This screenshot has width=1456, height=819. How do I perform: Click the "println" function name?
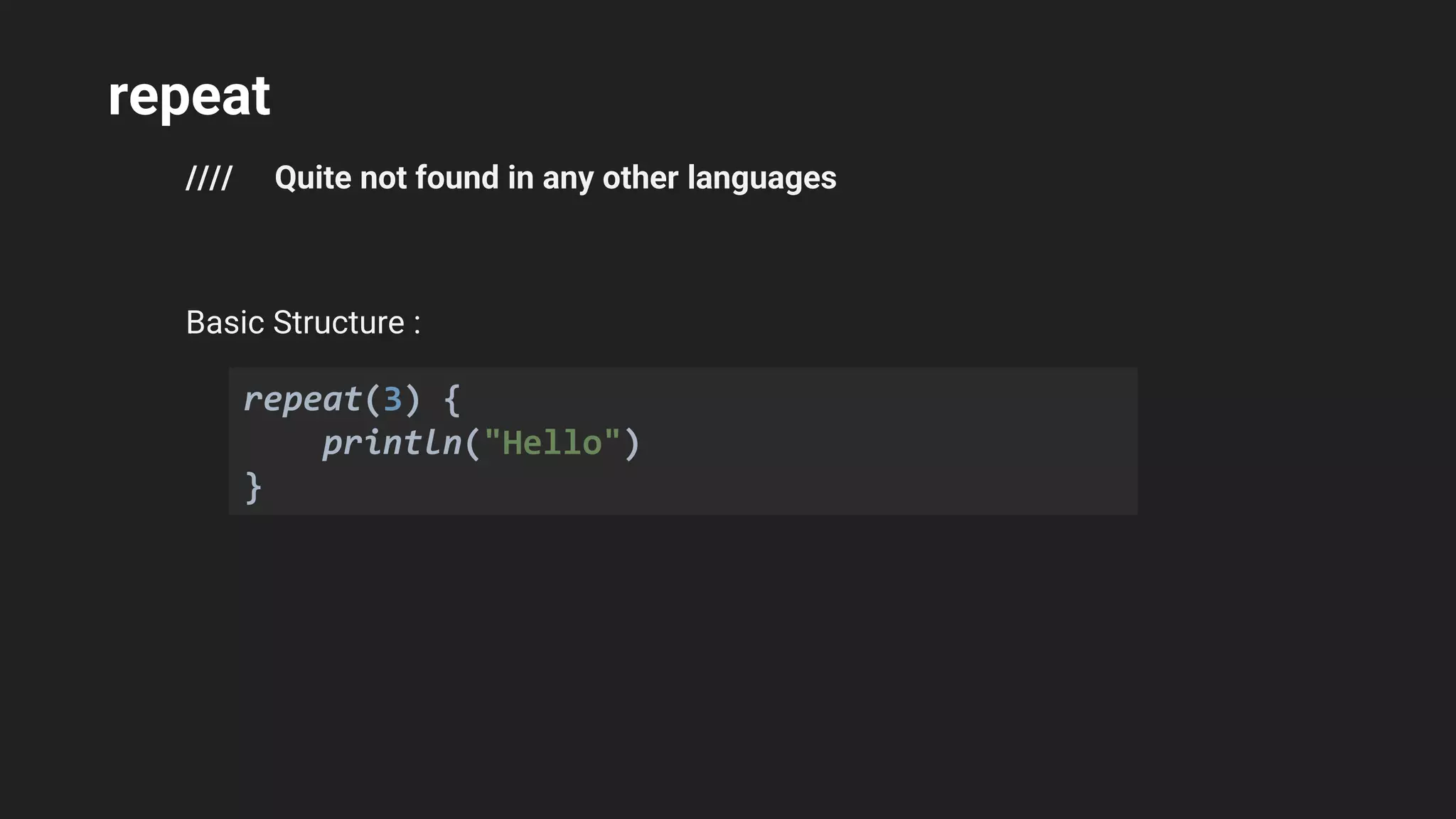(x=392, y=443)
